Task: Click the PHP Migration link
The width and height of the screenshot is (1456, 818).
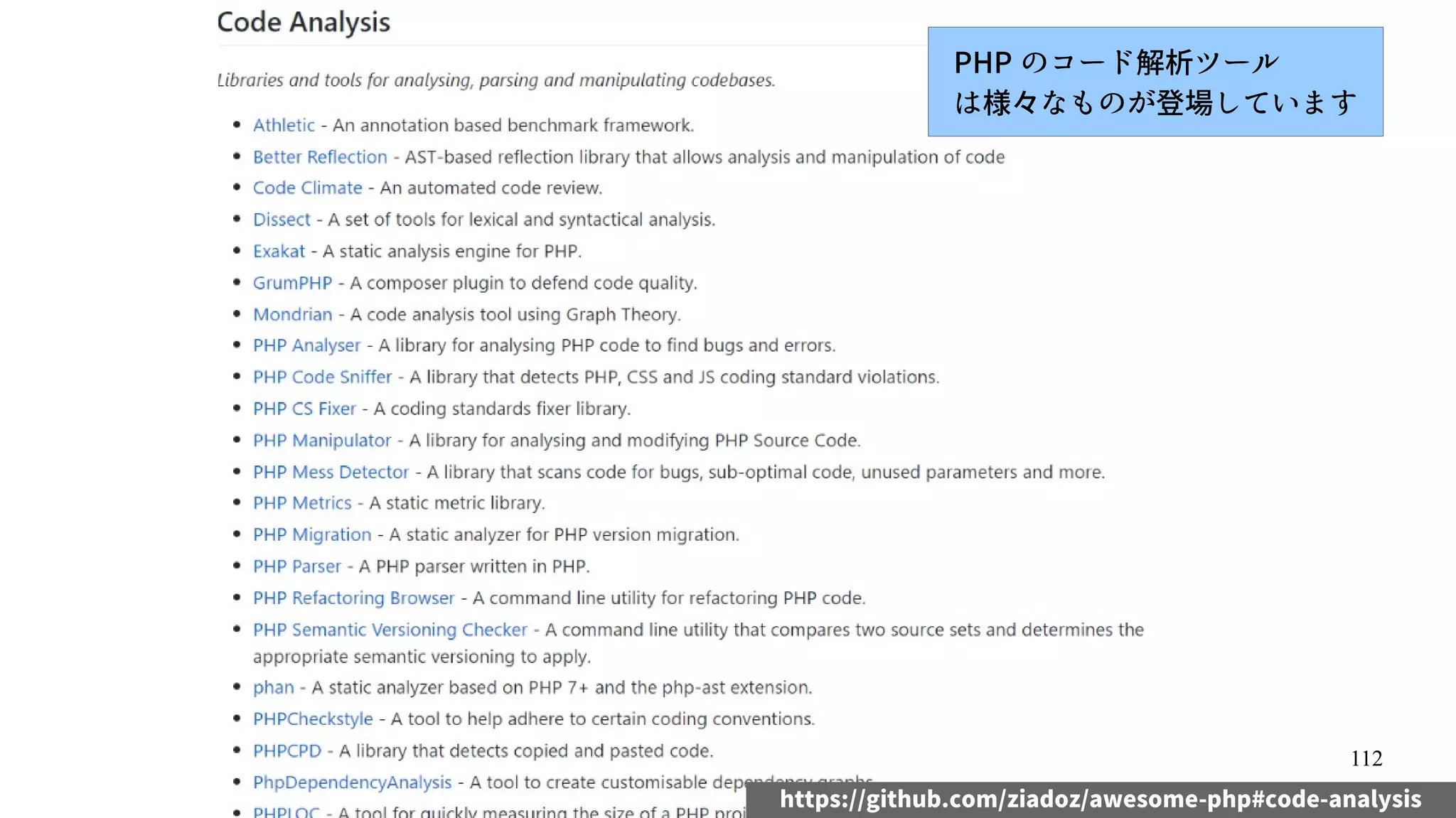Action: tap(312, 534)
